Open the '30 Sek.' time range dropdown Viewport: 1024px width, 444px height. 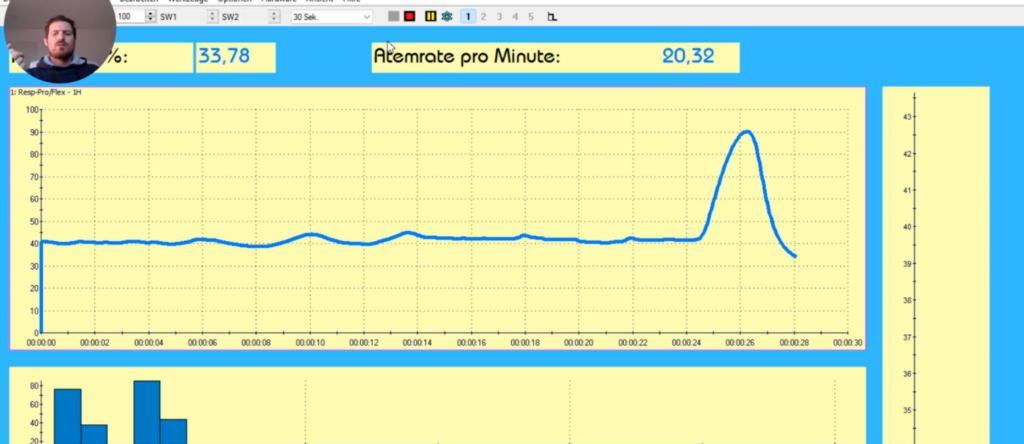[x=332, y=17]
